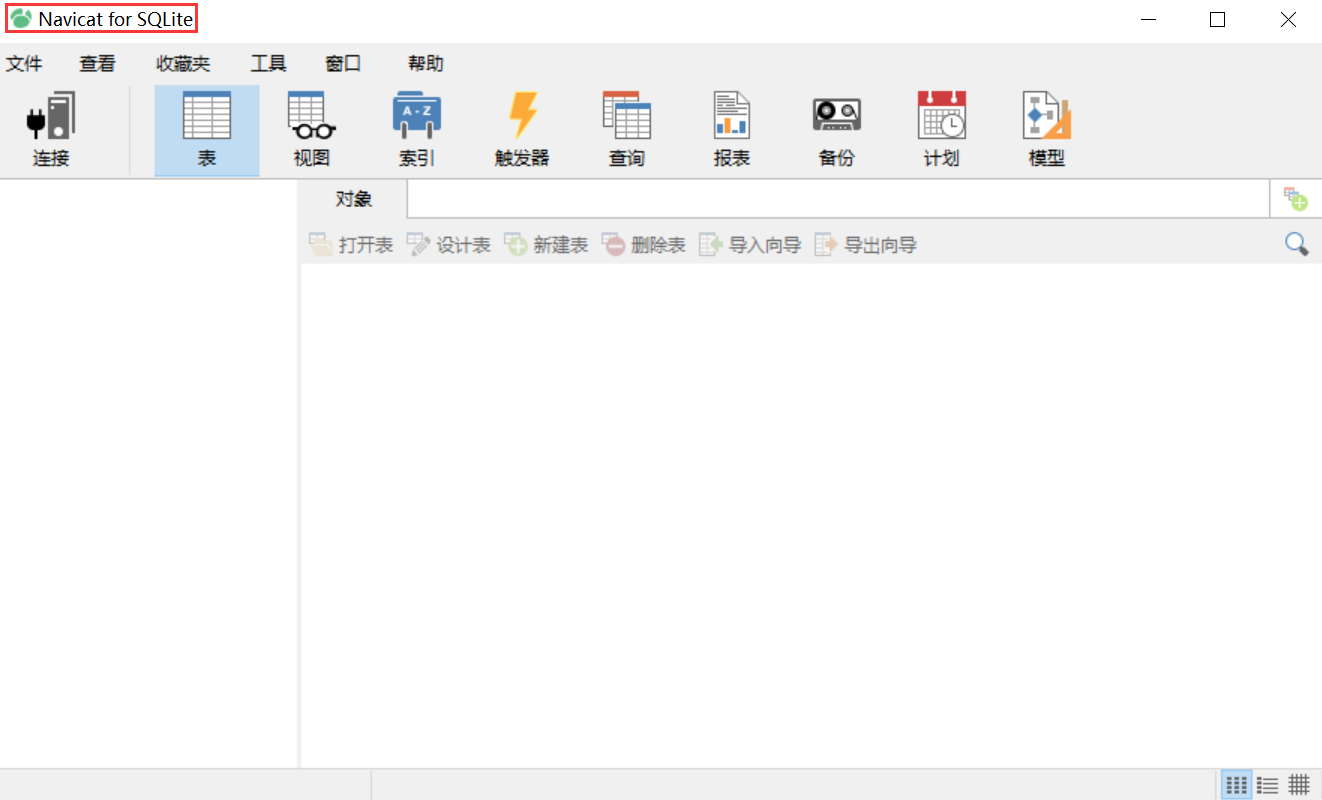Switch to Views (视图) section
Viewport: 1322px width, 800px height.
(x=310, y=128)
